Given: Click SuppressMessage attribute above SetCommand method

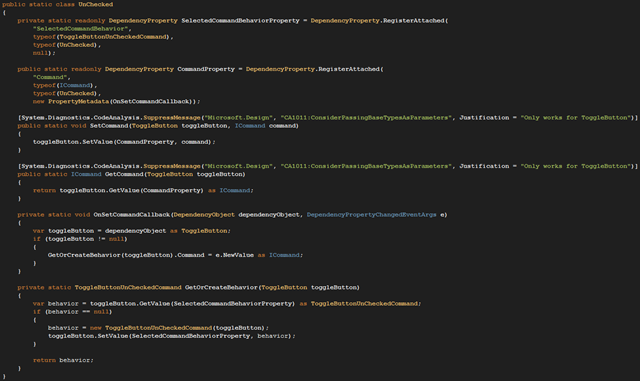Looking at the screenshot, I should click(x=172, y=118).
